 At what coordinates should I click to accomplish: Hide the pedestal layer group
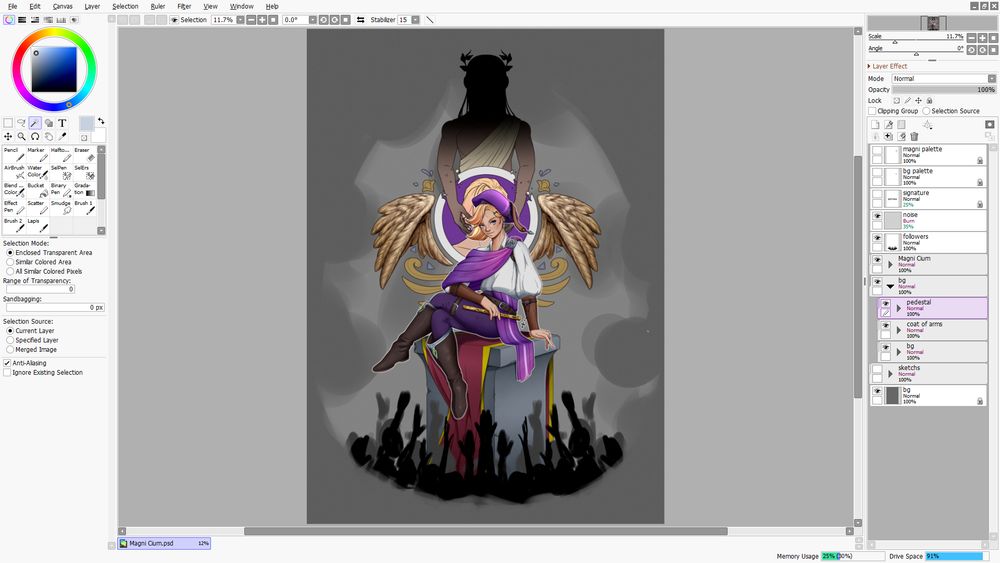click(x=886, y=304)
